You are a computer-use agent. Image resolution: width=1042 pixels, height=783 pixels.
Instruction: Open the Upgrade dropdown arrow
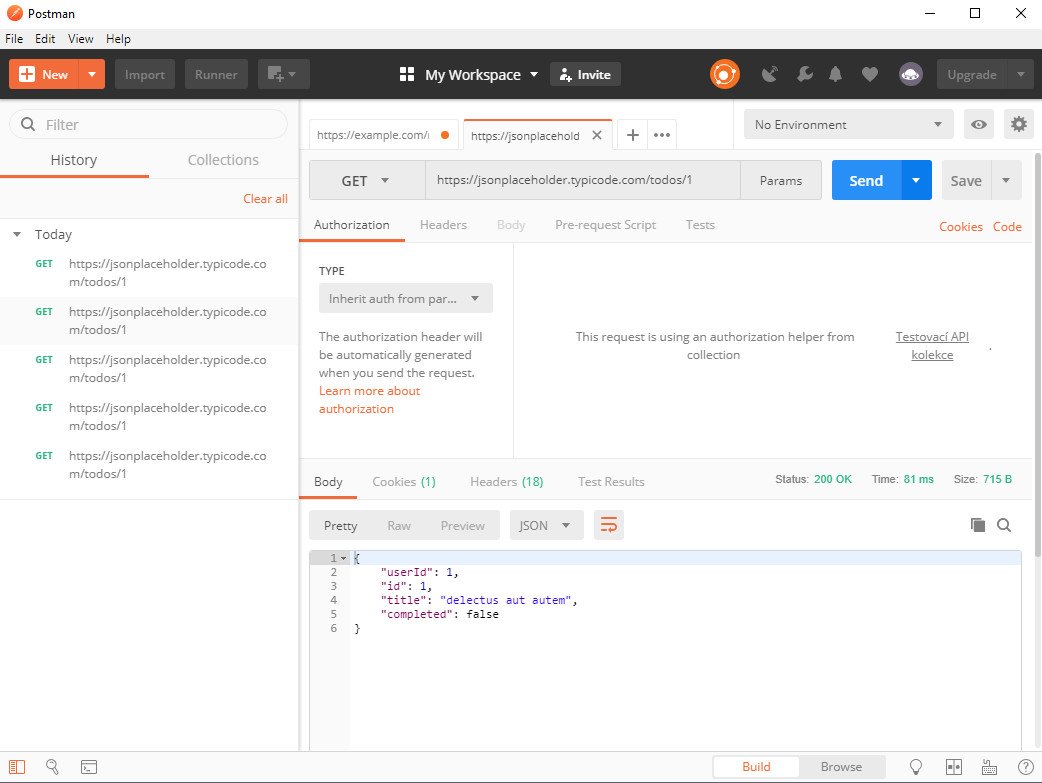point(1021,74)
